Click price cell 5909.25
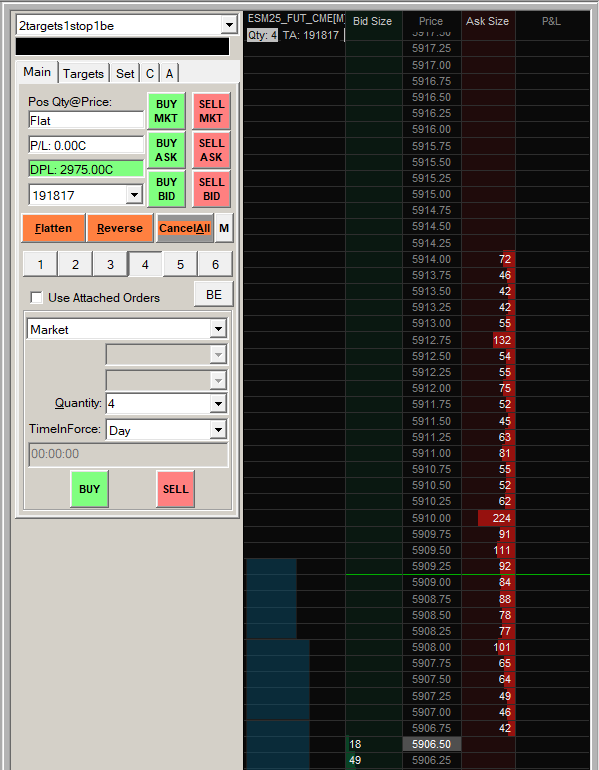The image size is (599, 770). (432, 566)
